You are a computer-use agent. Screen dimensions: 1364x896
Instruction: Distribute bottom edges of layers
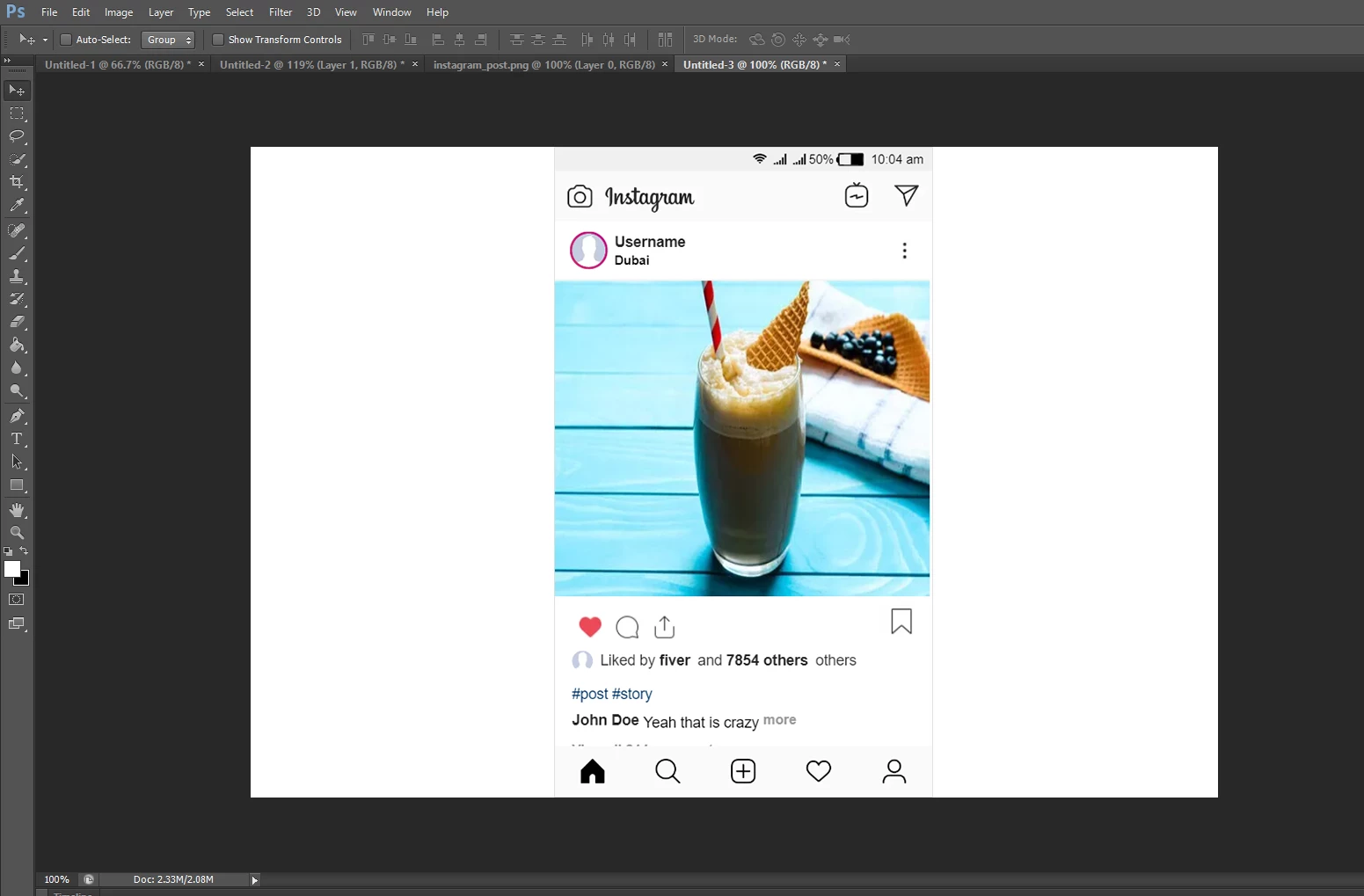[559, 40]
